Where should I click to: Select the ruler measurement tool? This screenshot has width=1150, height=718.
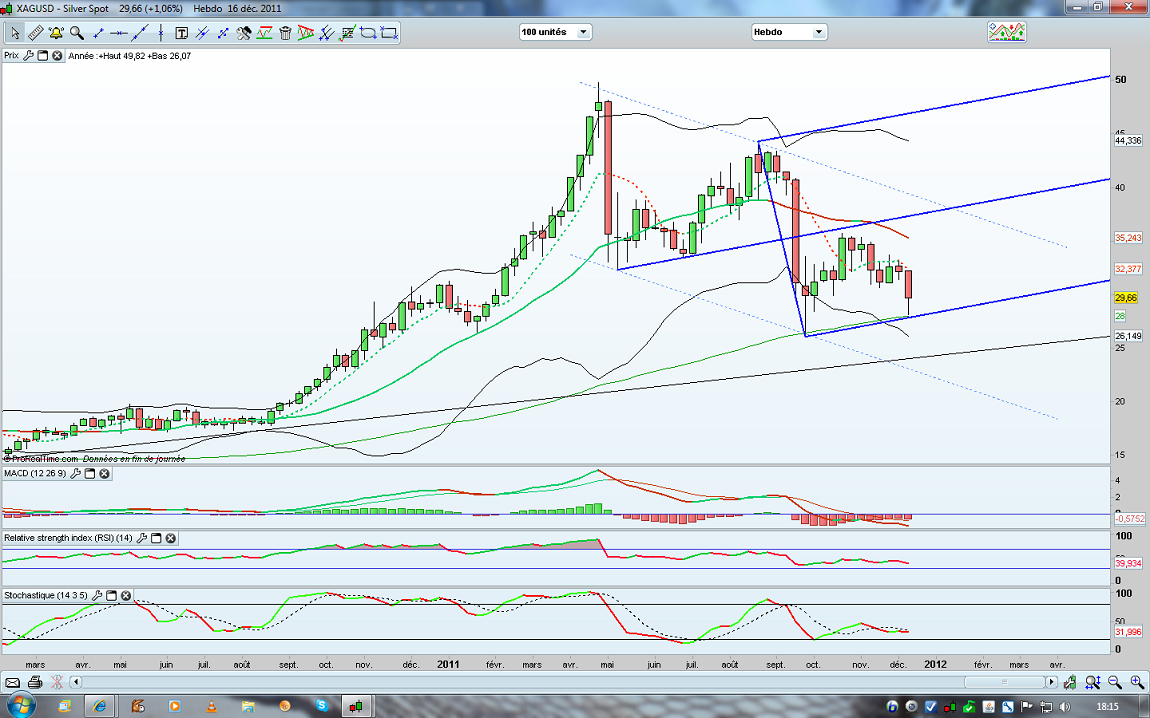click(35, 33)
